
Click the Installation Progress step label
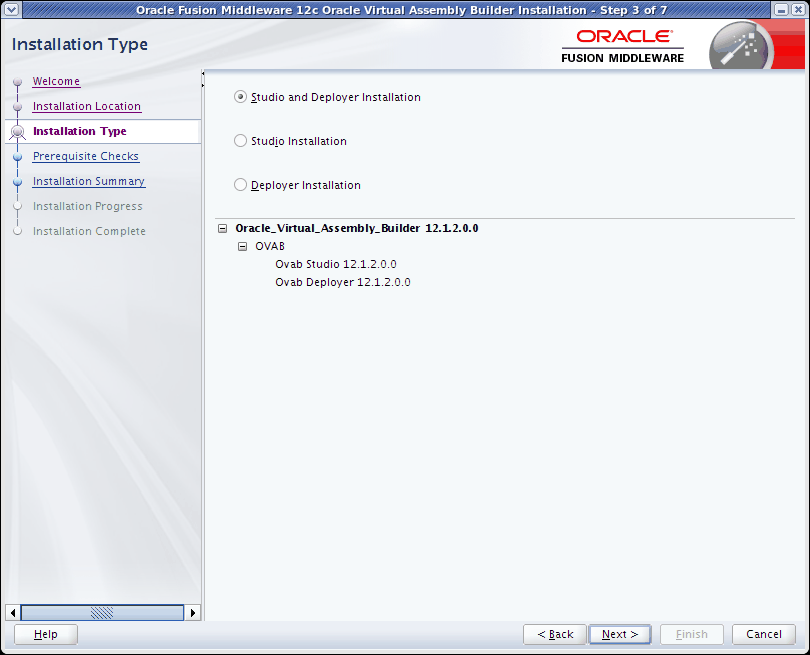click(x=88, y=206)
